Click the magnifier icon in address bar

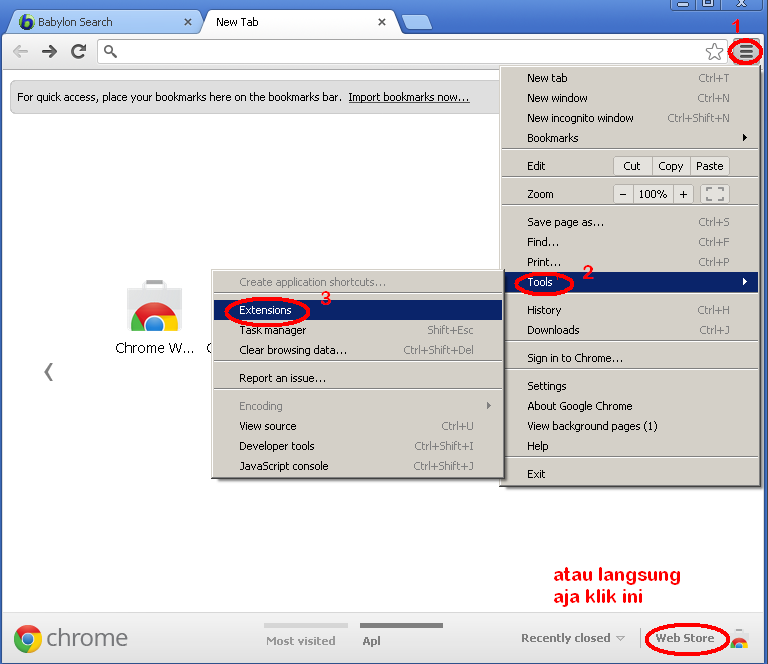coord(111,51)
